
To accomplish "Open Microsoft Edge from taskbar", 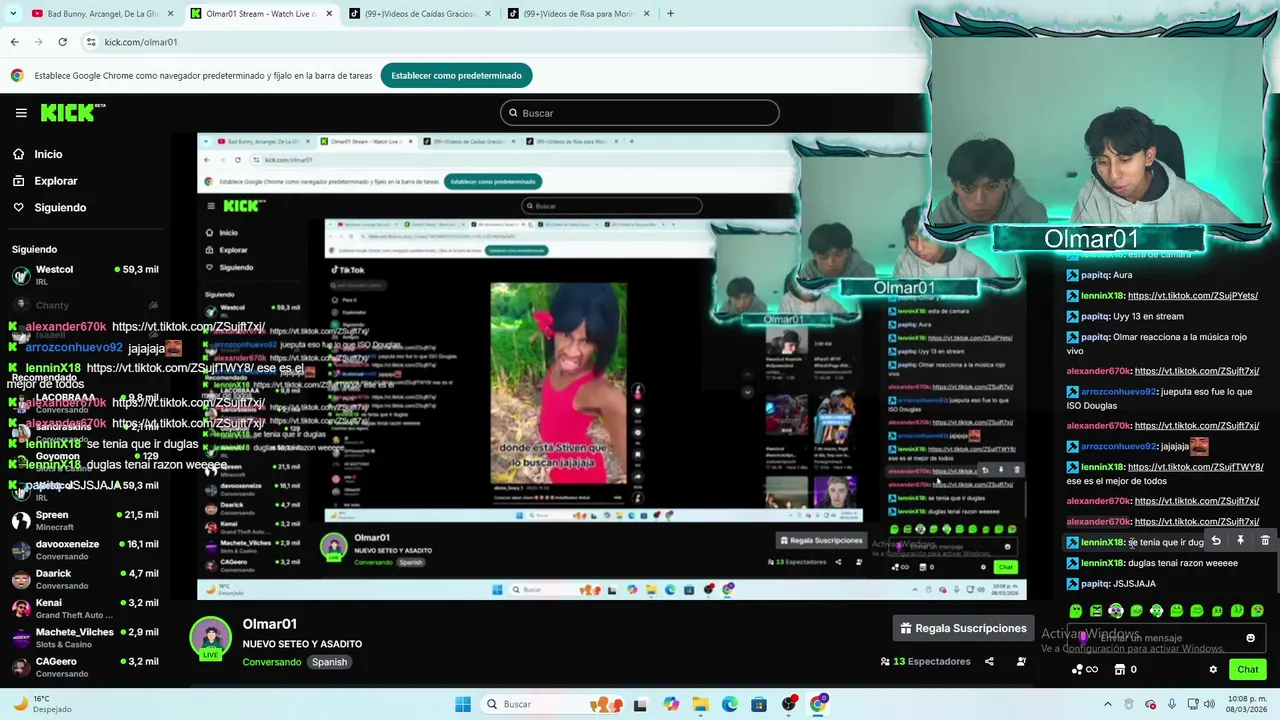I will click(730, 704).
